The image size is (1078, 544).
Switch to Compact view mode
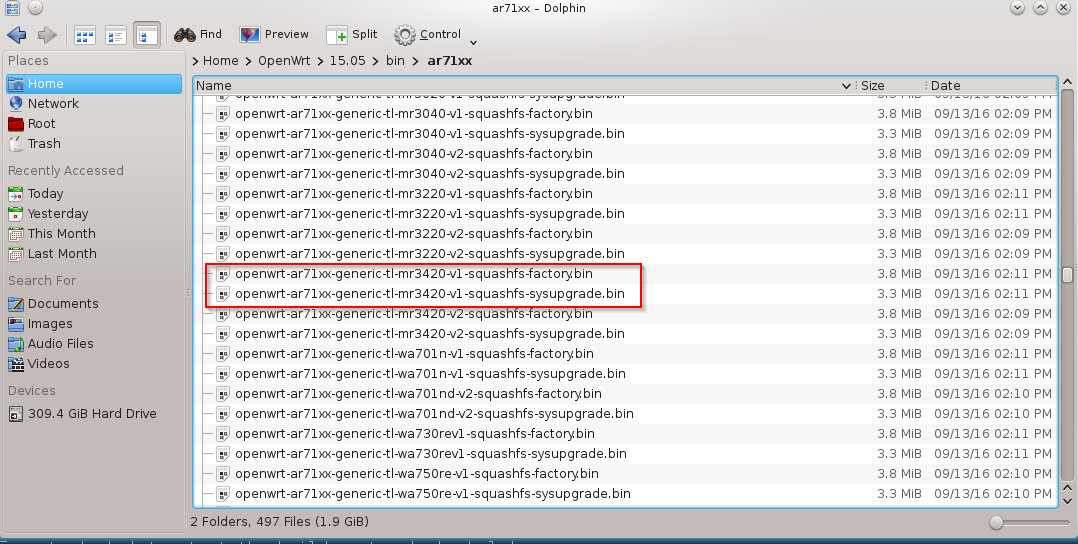[x=115, y=35]
